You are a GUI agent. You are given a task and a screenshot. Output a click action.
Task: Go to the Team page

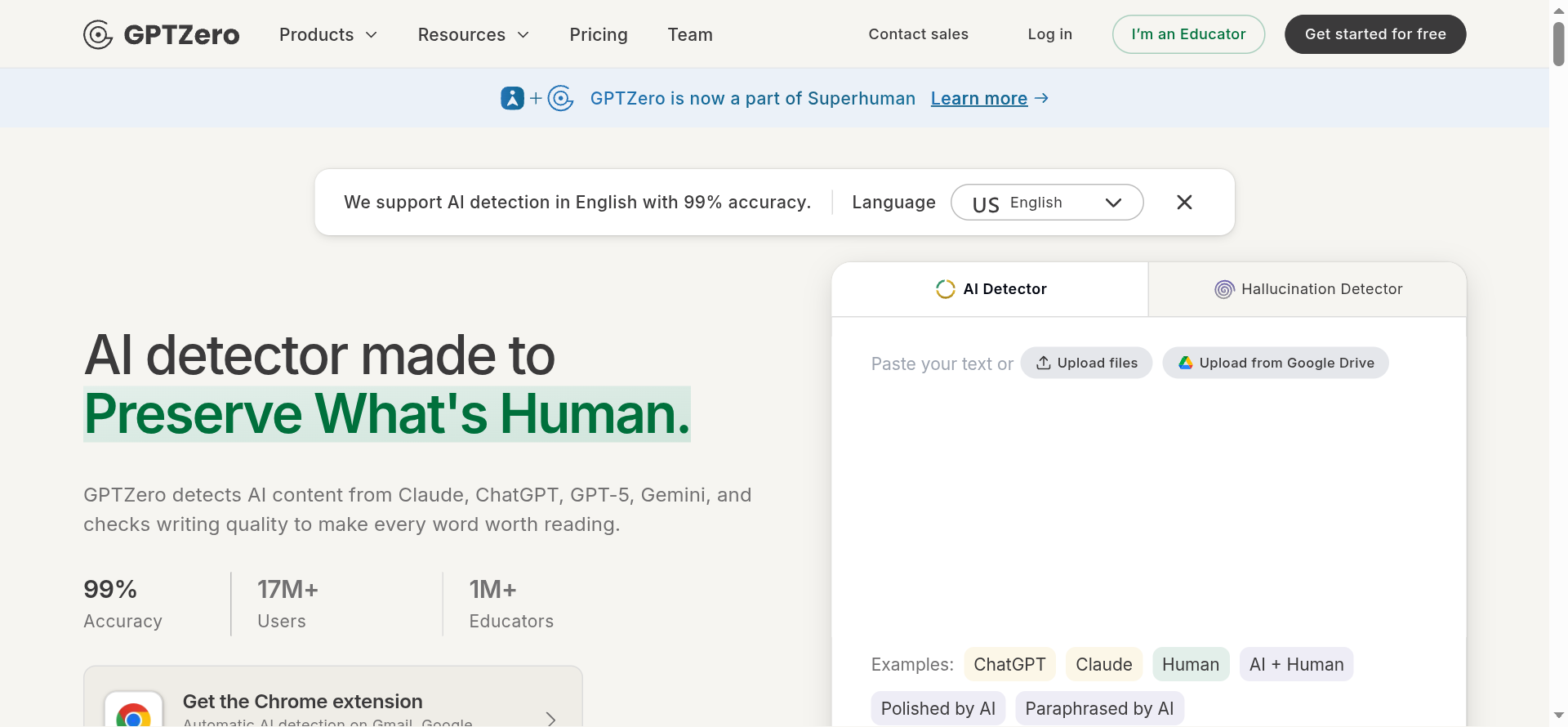(690, 34)
